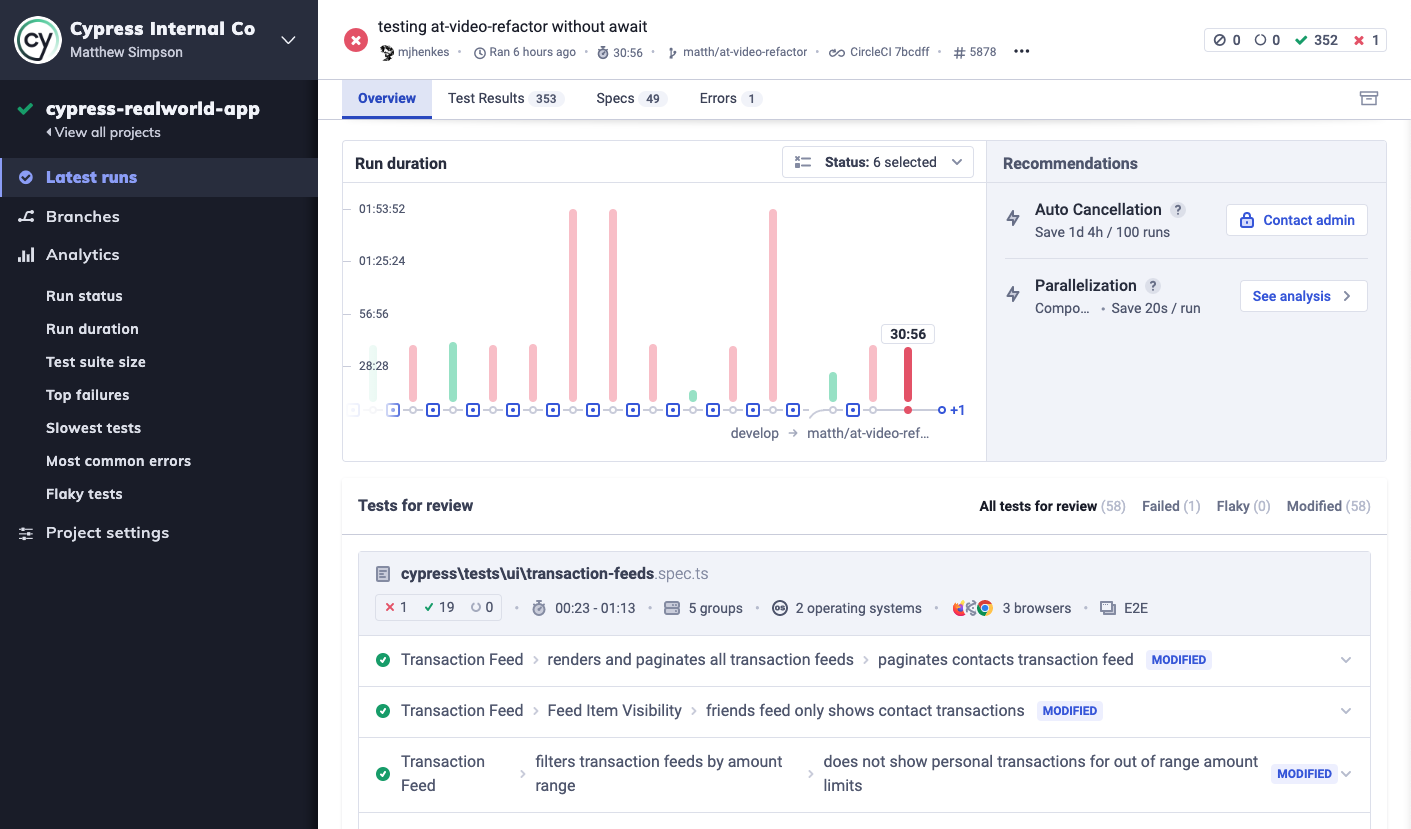Viewport: 1411px width, 829px height.
Task: Go to Most common errors analytics
Action: coord(118,461)
